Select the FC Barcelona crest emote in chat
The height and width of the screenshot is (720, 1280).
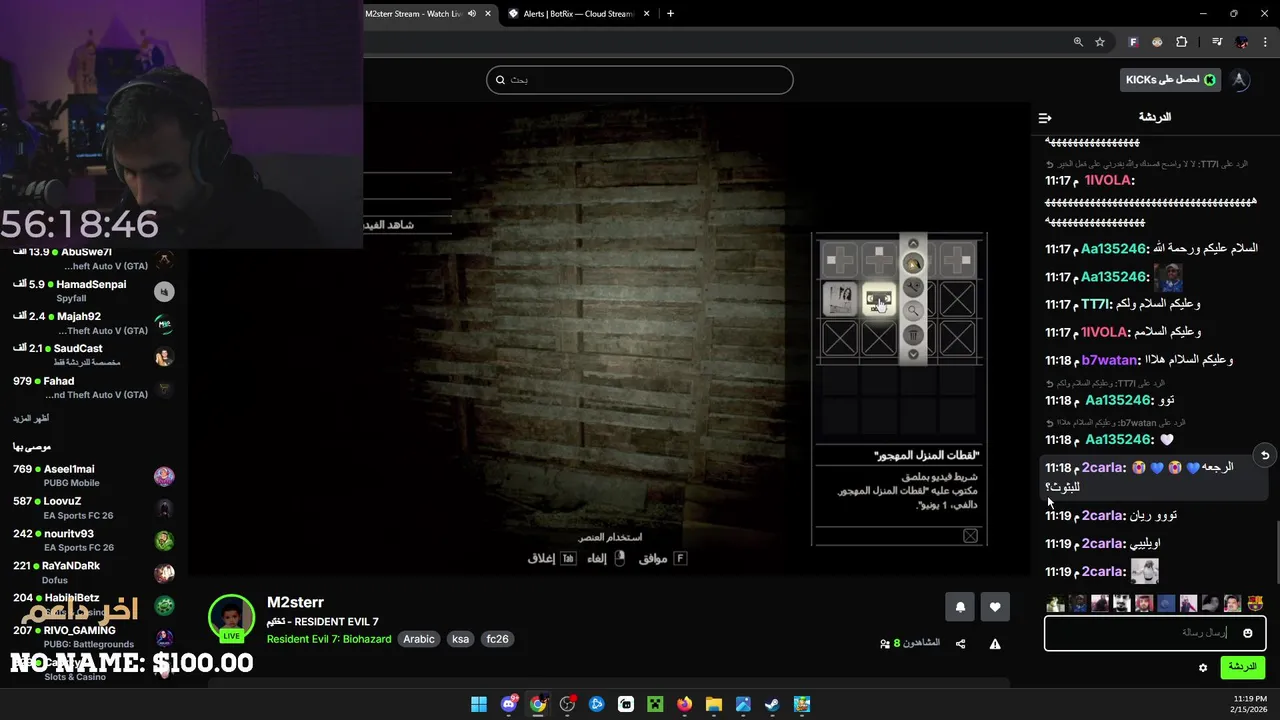[1254, 603]
